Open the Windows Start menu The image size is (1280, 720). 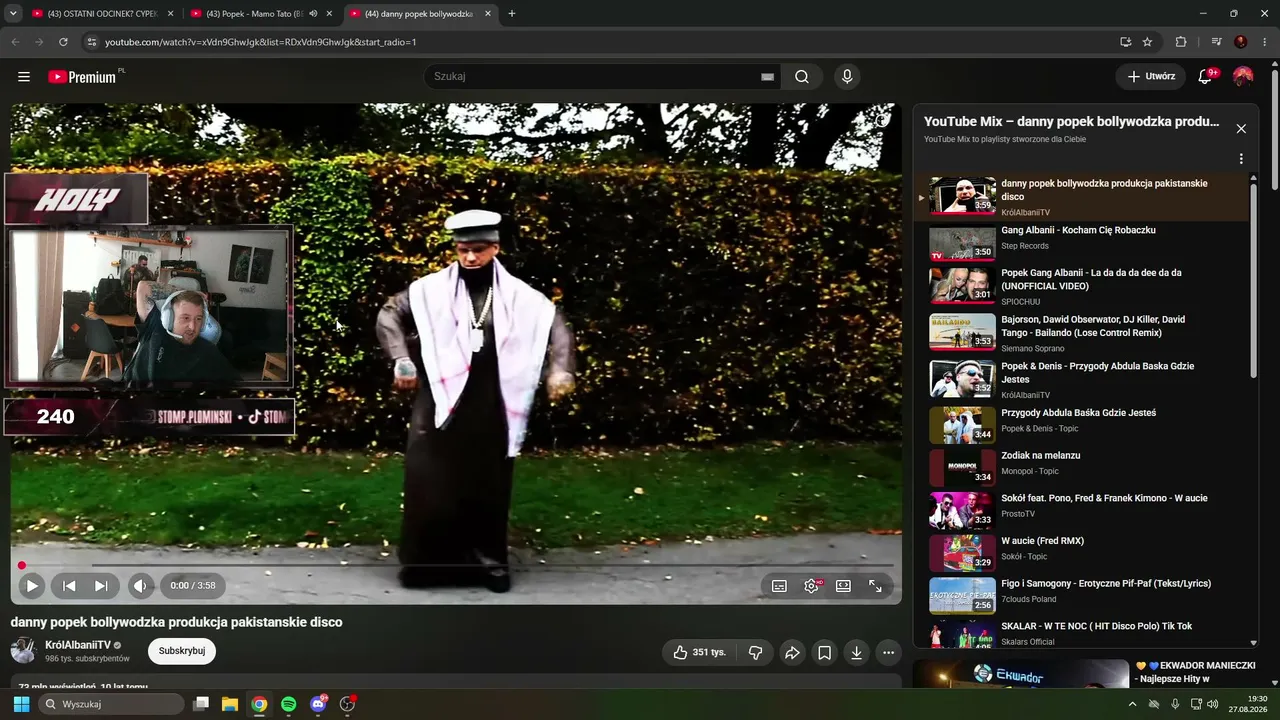(21, 704)
